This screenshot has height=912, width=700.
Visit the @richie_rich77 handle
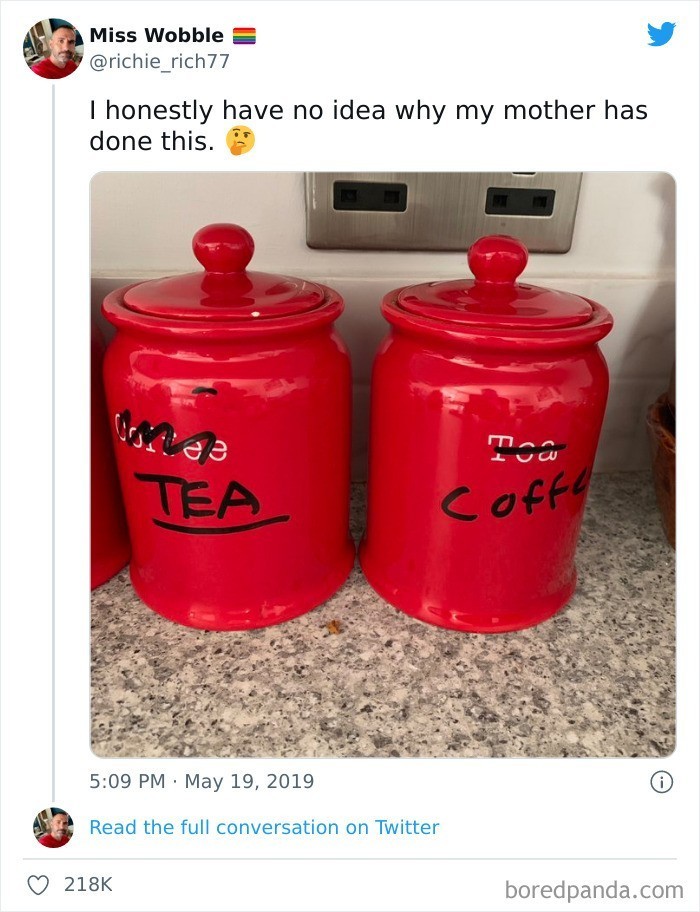[159, 61]
